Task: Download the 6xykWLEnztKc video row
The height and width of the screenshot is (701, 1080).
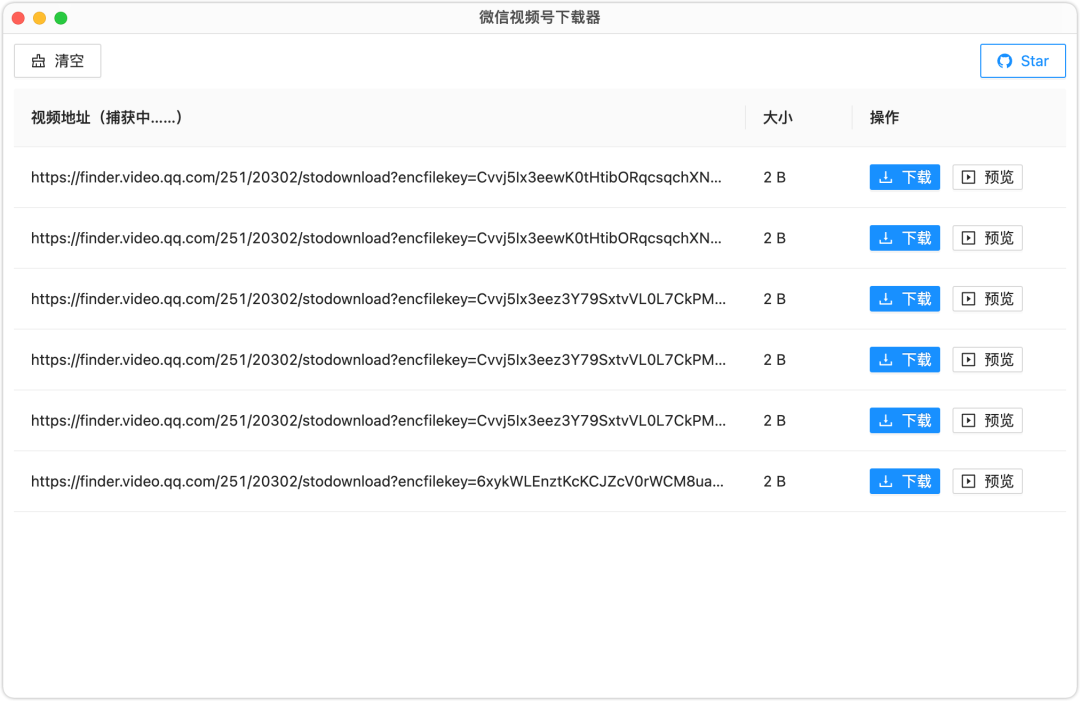Action: pyautogui.click(x=904, y=481)
